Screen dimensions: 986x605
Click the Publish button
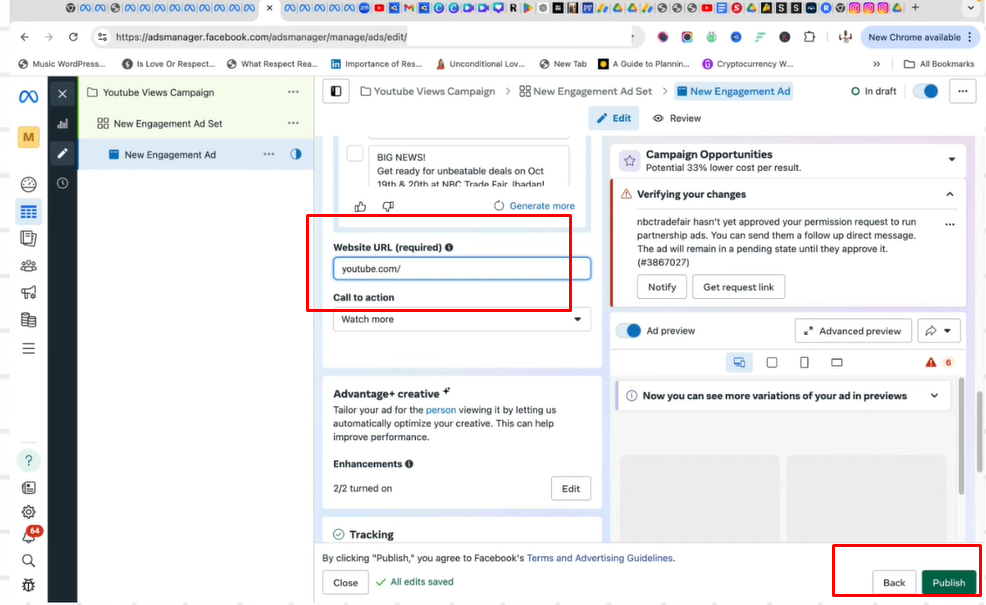[948, 582]
